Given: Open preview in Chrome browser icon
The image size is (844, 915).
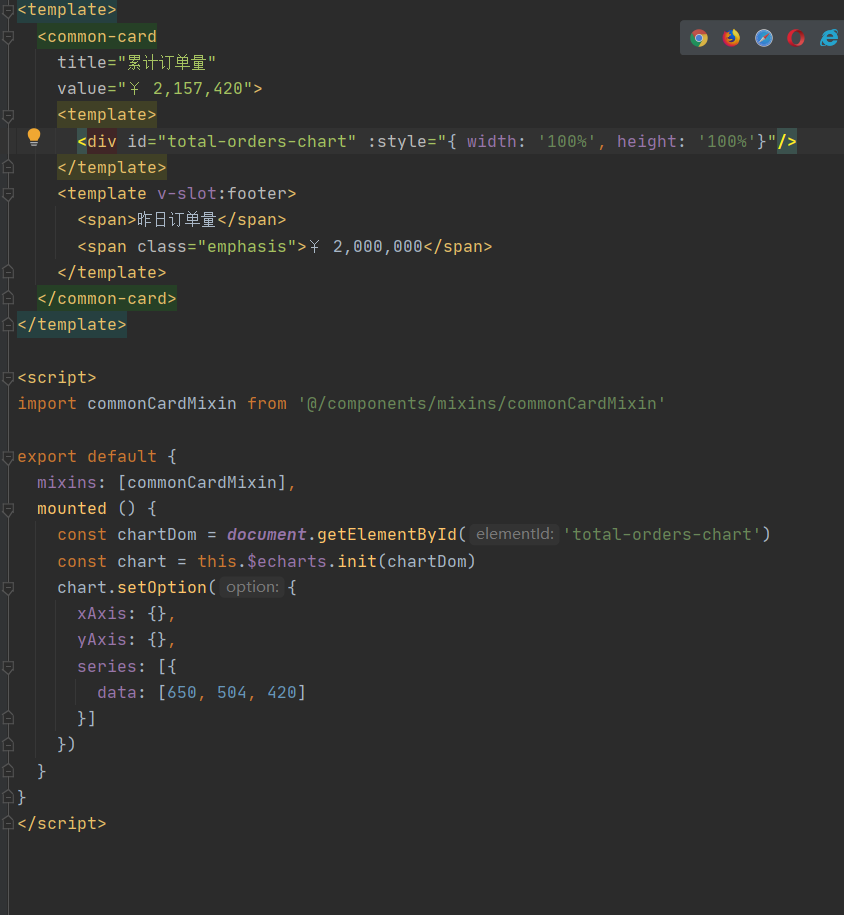Looking at the screenshot, I should [x=699, y=38].
